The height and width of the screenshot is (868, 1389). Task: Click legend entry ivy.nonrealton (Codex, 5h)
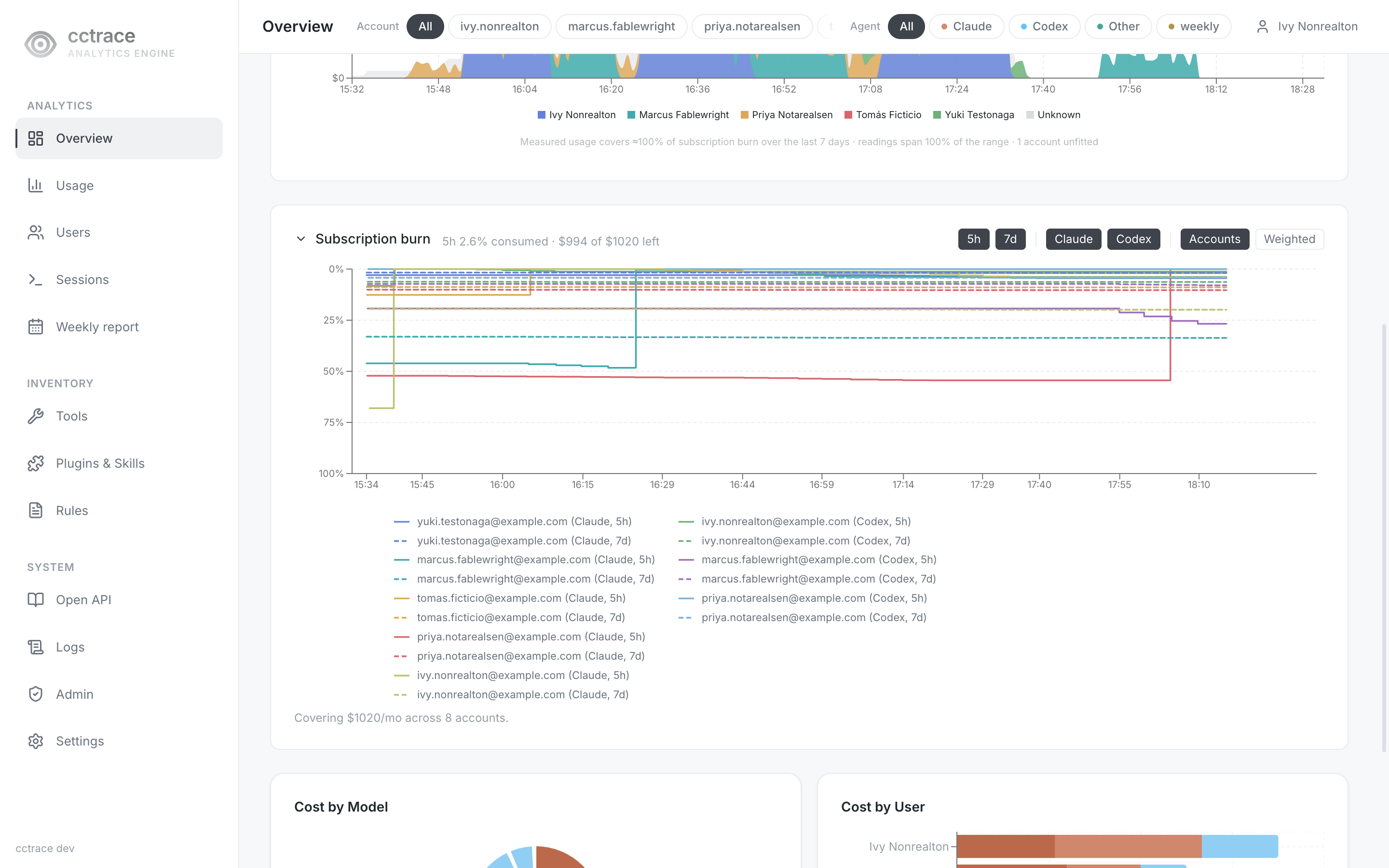coord(794,521)
